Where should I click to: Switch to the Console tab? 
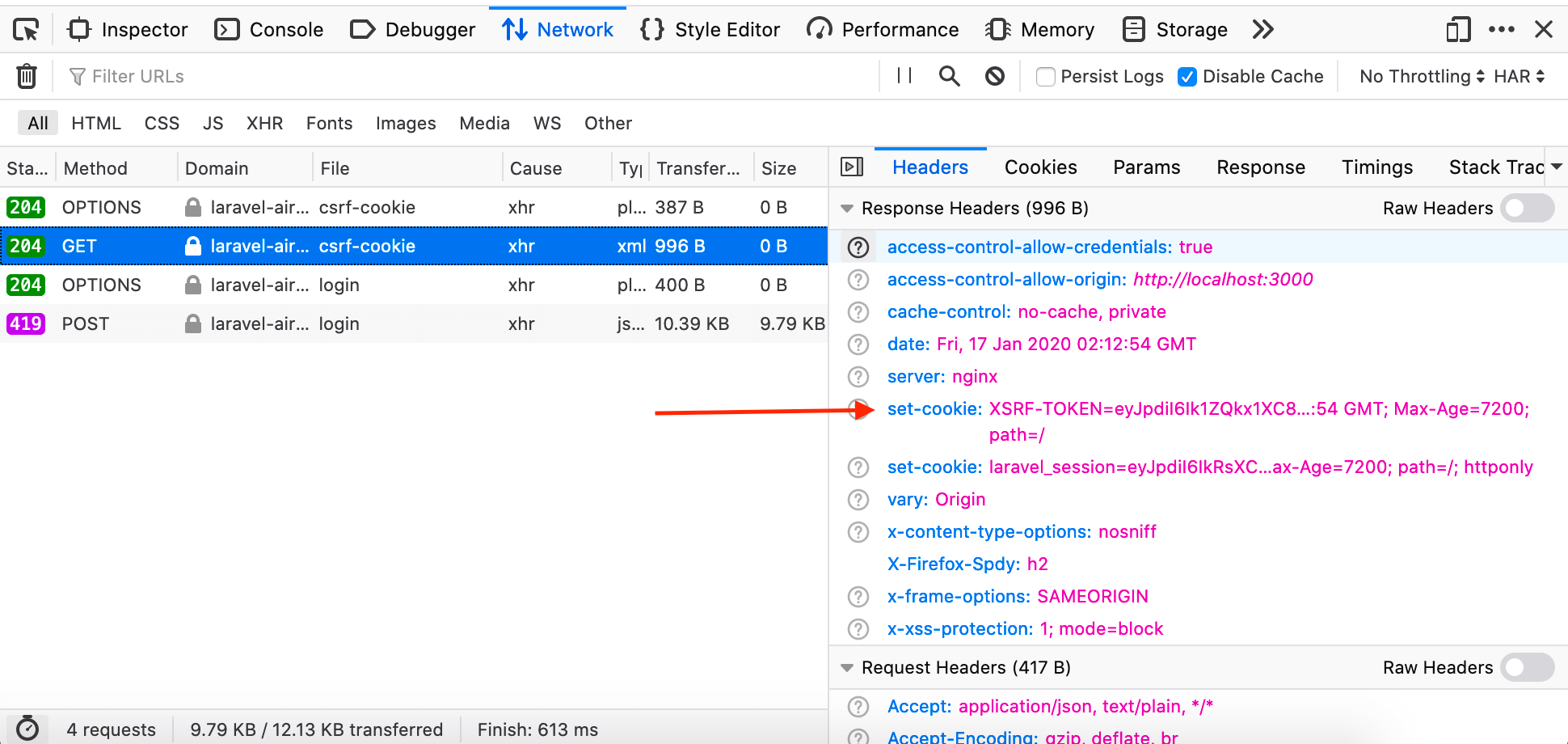269,30
